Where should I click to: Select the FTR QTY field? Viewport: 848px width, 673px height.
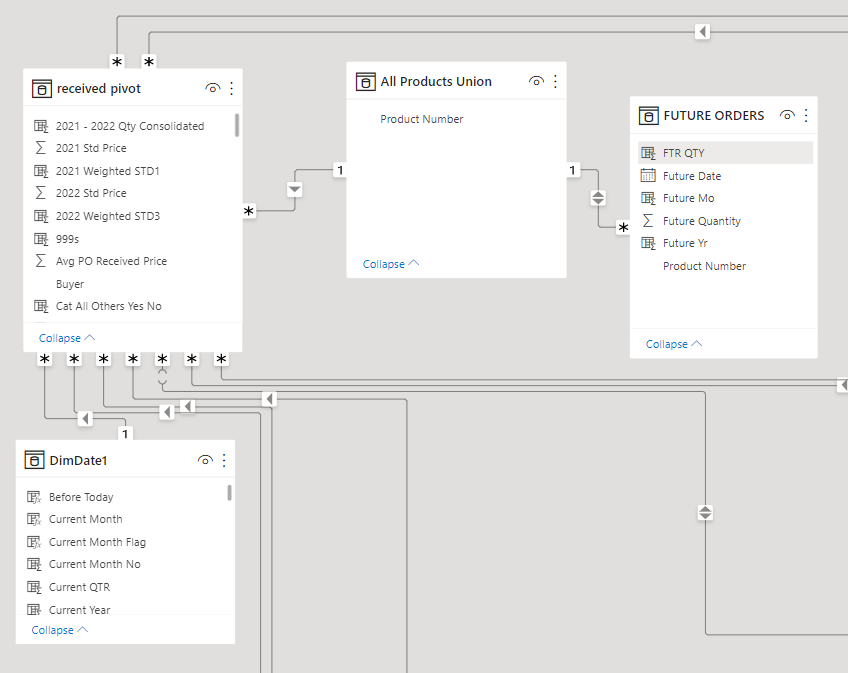pyautogui.click(x=725, y=153)
